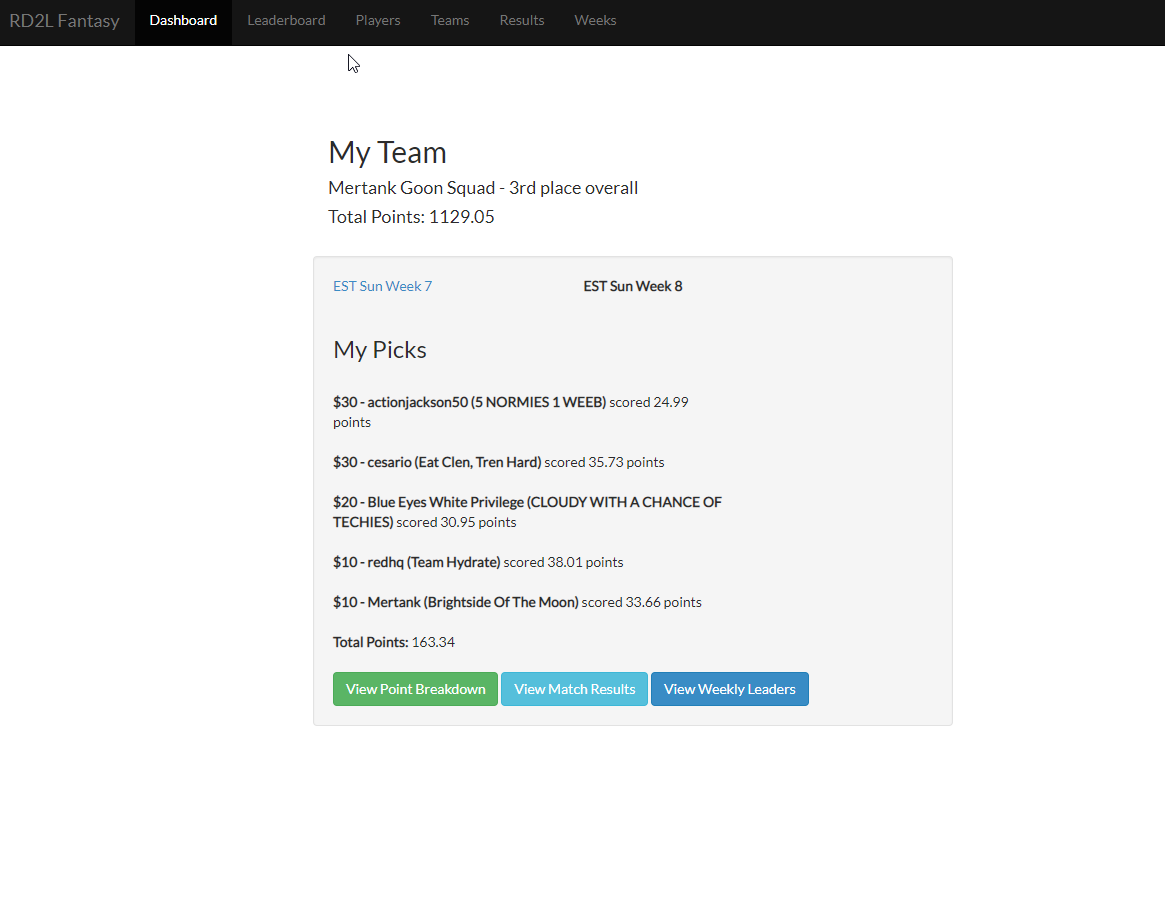1165x924 pixels.
Task: Select the redhq Team Hydrate pick
Action: click(417, 562)
